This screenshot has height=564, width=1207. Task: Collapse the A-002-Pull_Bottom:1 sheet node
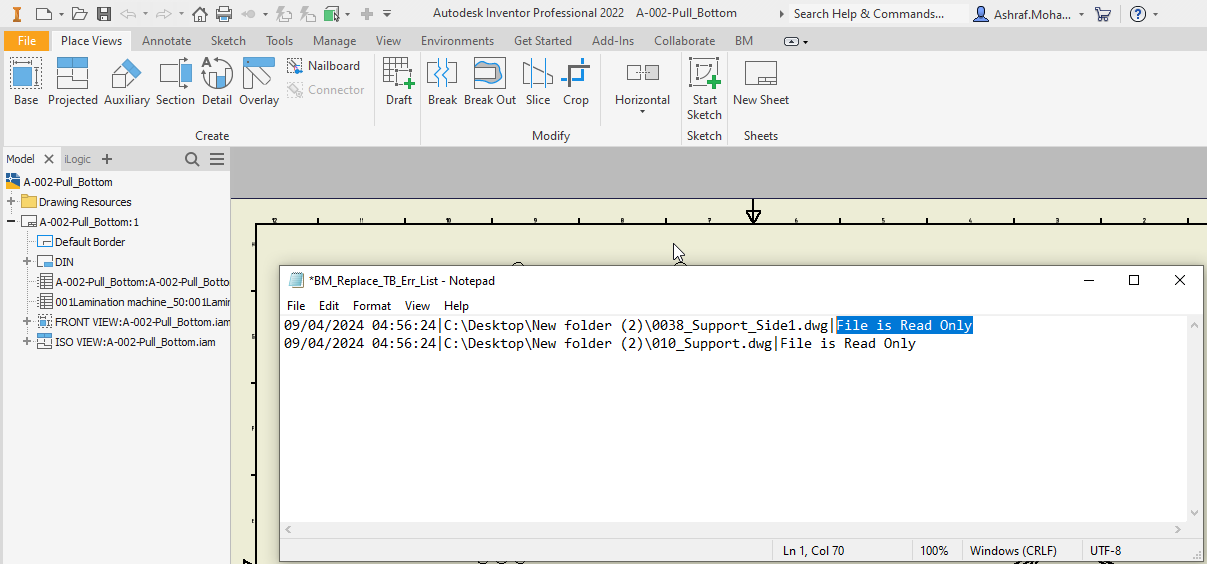click(x=11, y=222)
